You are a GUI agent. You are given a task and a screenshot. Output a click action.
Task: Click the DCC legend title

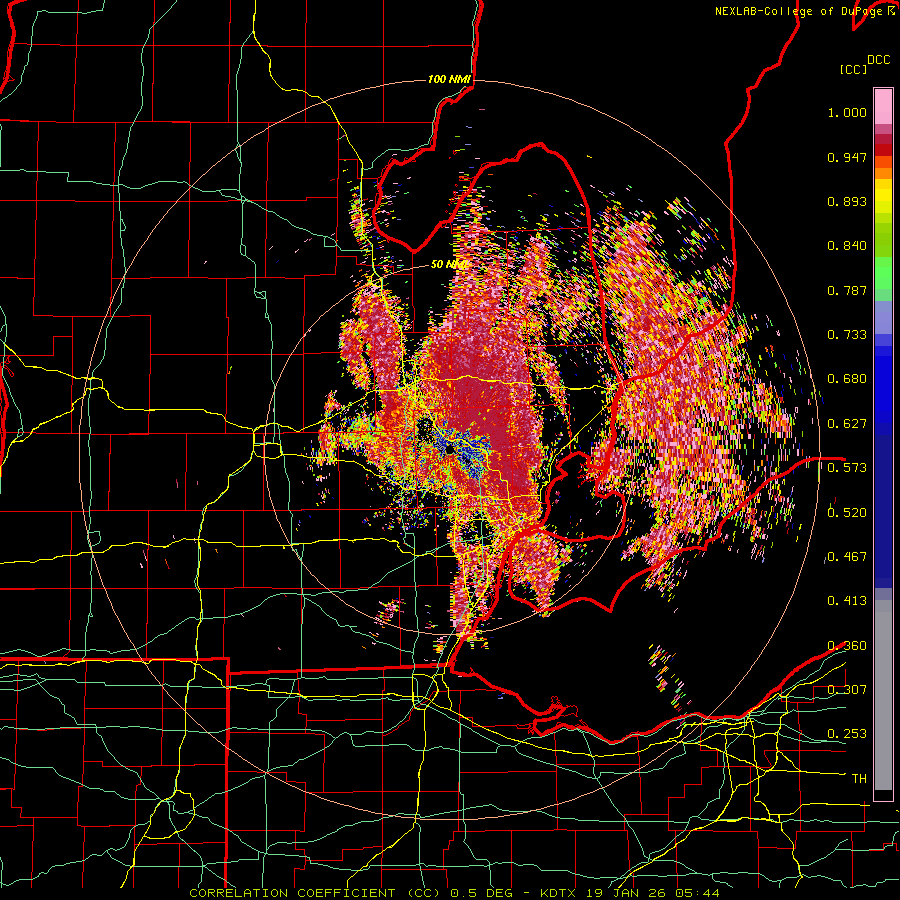click(x=878, y=60)
